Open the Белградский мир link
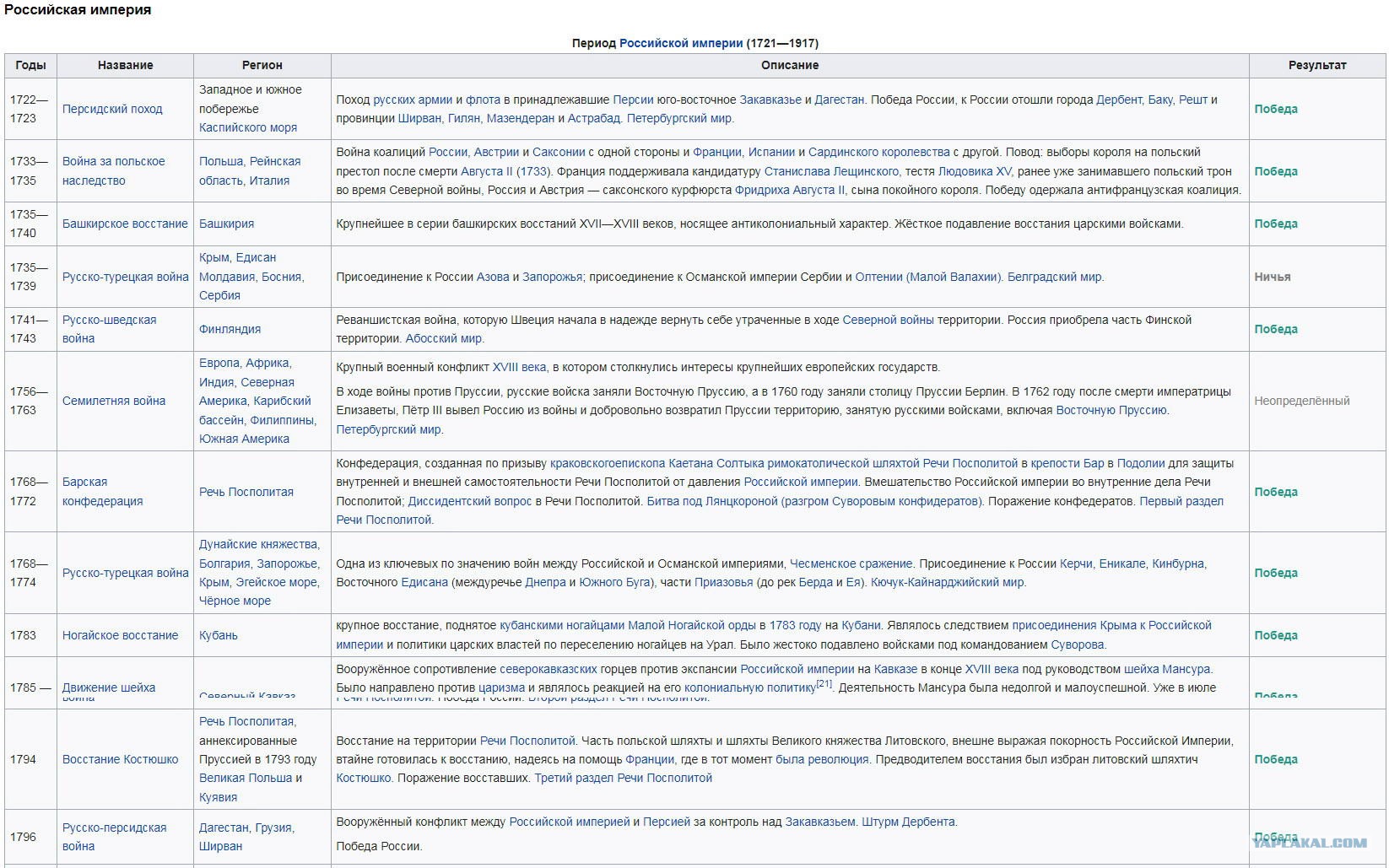The width and height of the screenshot is (1389, 868). (x=1056, y=277)
